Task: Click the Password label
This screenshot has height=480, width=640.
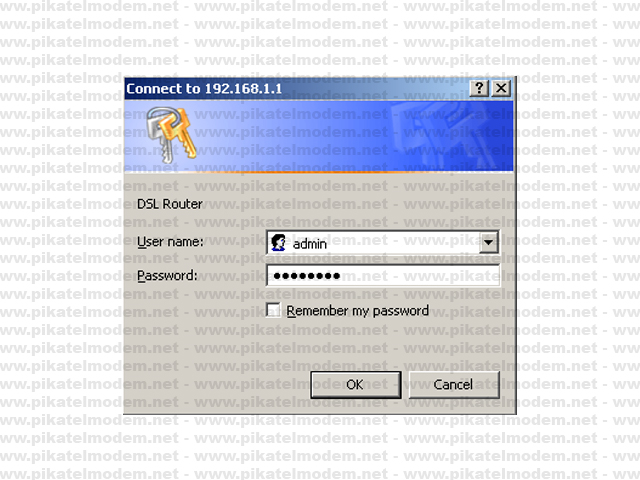Action: click(167, 276)
